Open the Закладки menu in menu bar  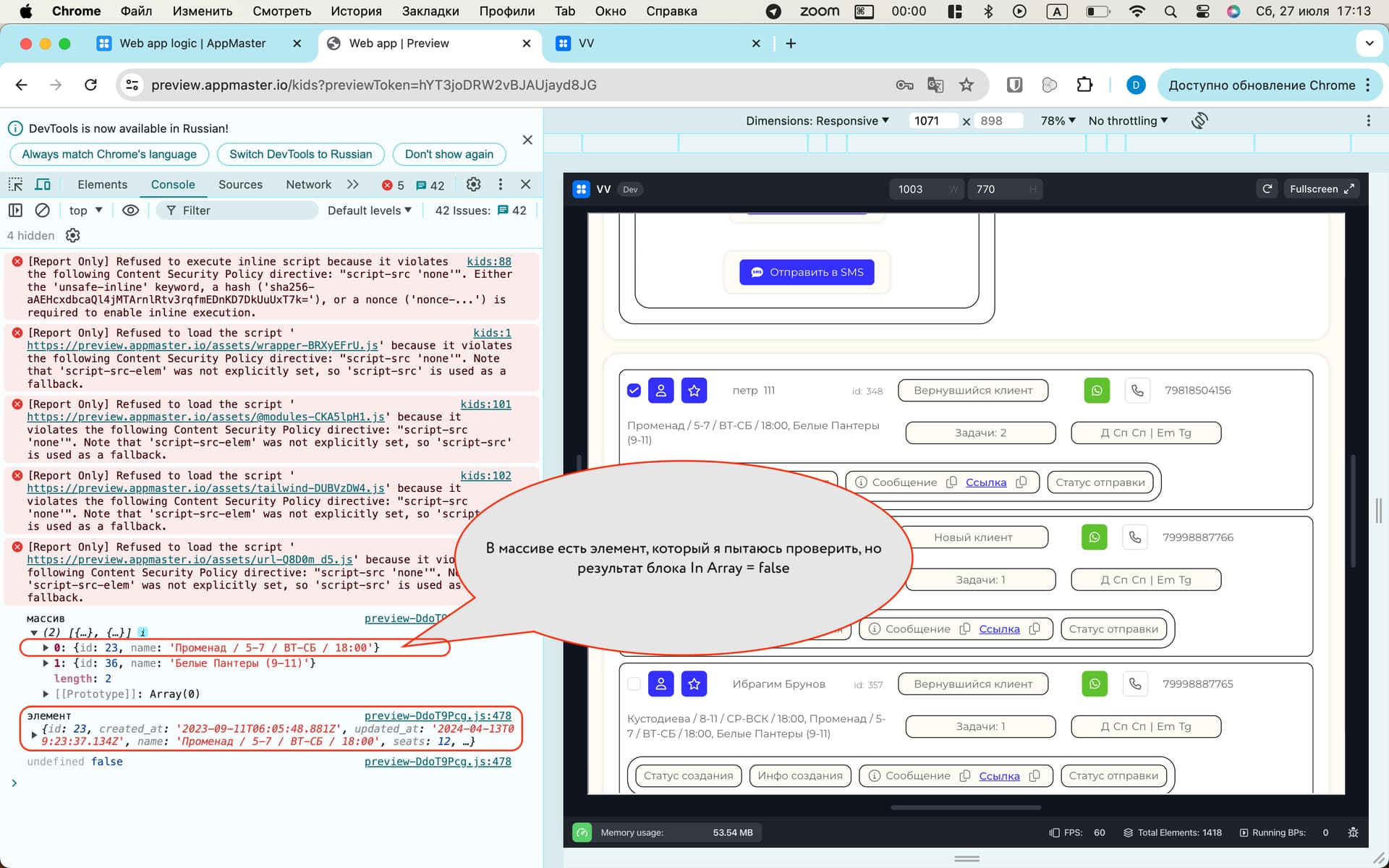pos(430,11)
